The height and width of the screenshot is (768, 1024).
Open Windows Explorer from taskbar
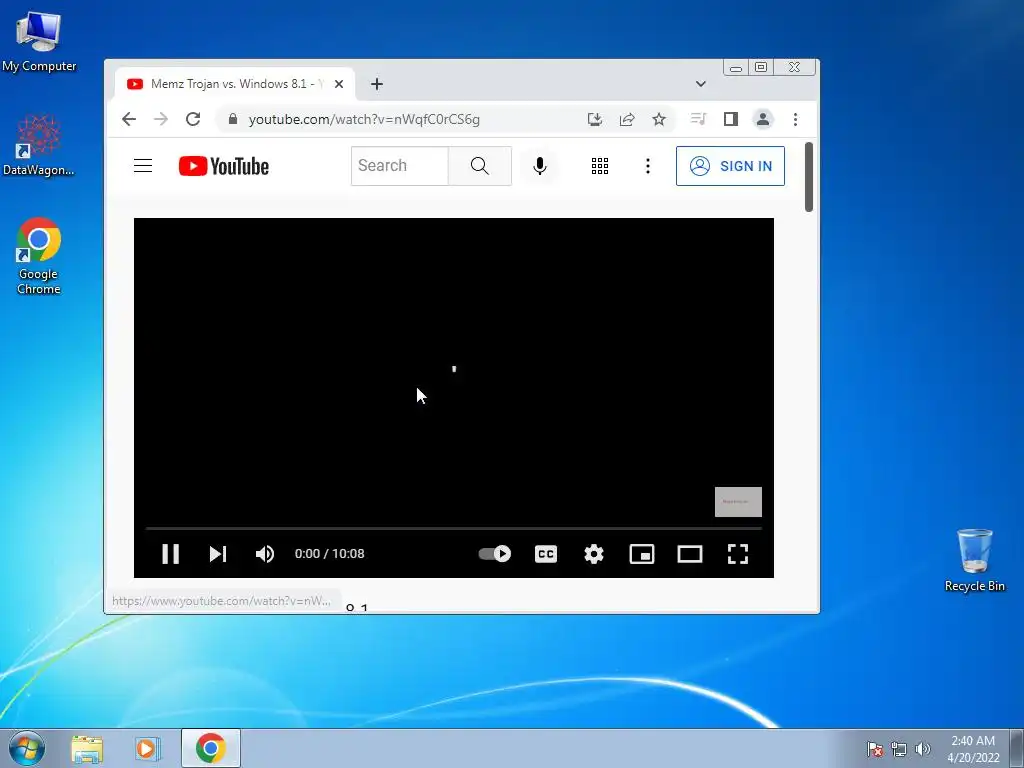(87, 749)
